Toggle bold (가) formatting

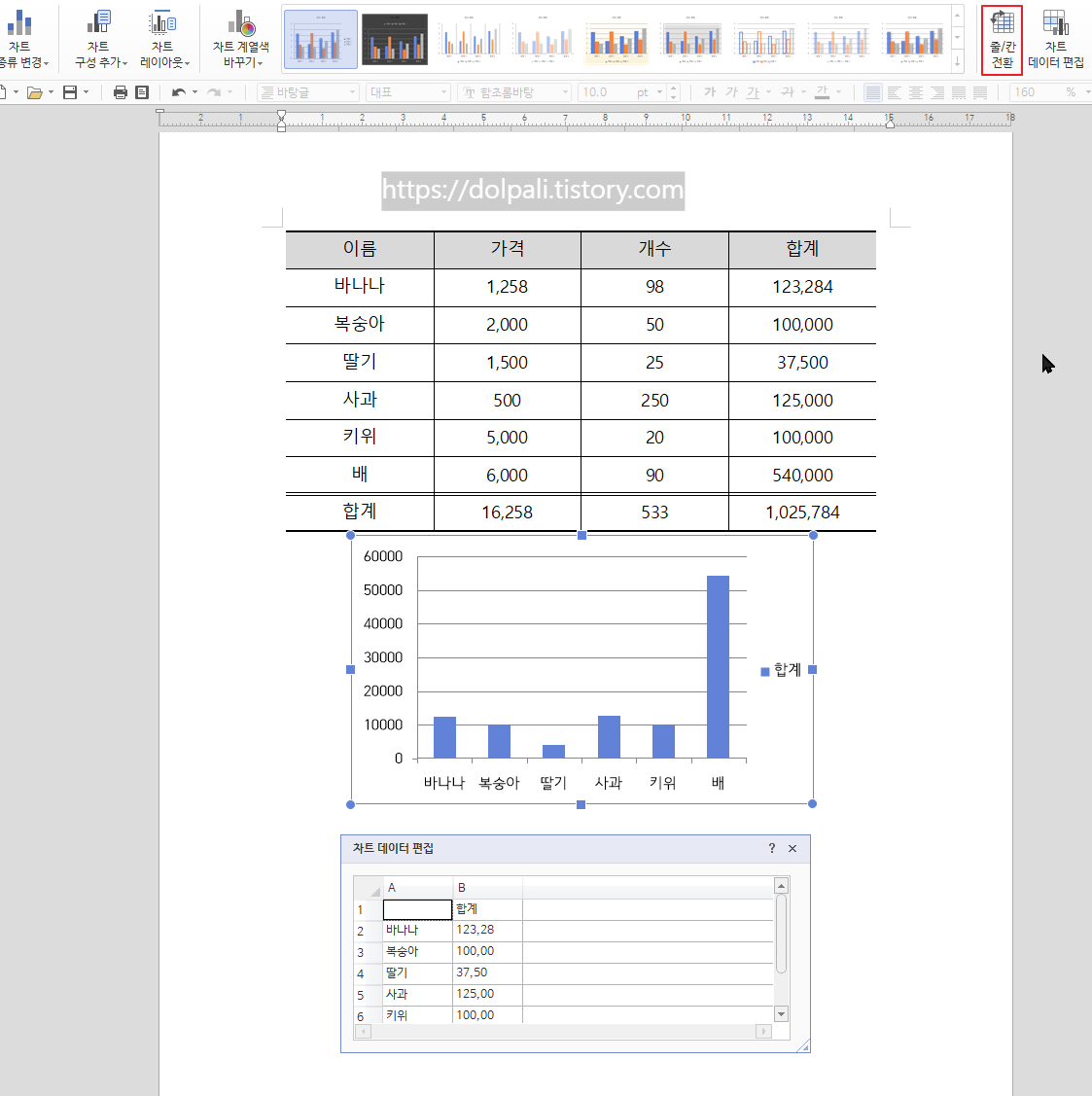710,92
